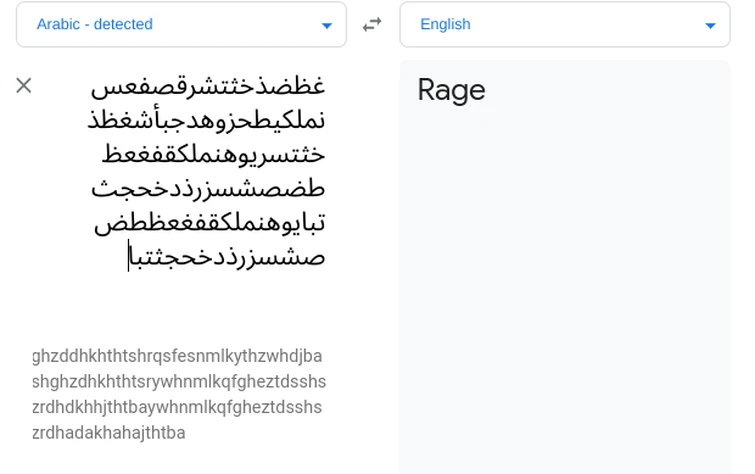Click the final transliteration line "zrdhadakhahajthtba"
This screenshot has width=755, height=474.
[109, 433]
